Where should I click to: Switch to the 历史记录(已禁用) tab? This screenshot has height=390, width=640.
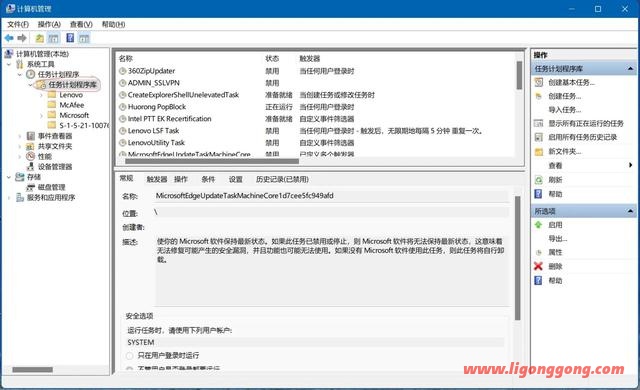(x=282, y=179)
